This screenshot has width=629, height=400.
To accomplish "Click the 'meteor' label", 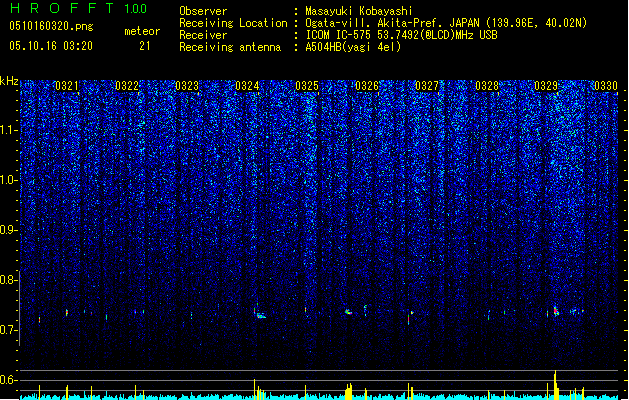I will tap(142, 31).
